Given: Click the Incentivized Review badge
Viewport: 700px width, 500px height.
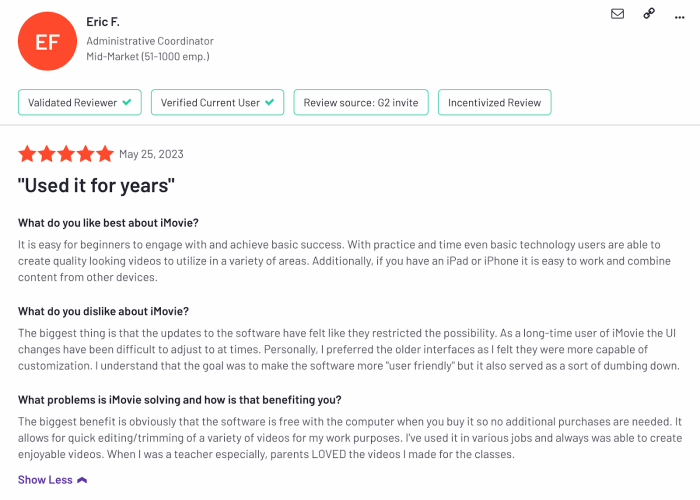Looking at the screenshot, I should click(x=494, y=102).
